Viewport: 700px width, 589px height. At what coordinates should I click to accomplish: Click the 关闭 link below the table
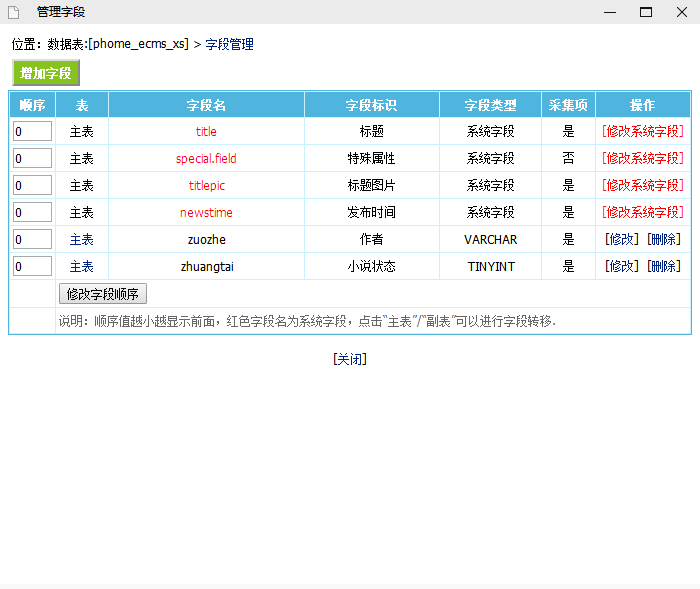350,359
